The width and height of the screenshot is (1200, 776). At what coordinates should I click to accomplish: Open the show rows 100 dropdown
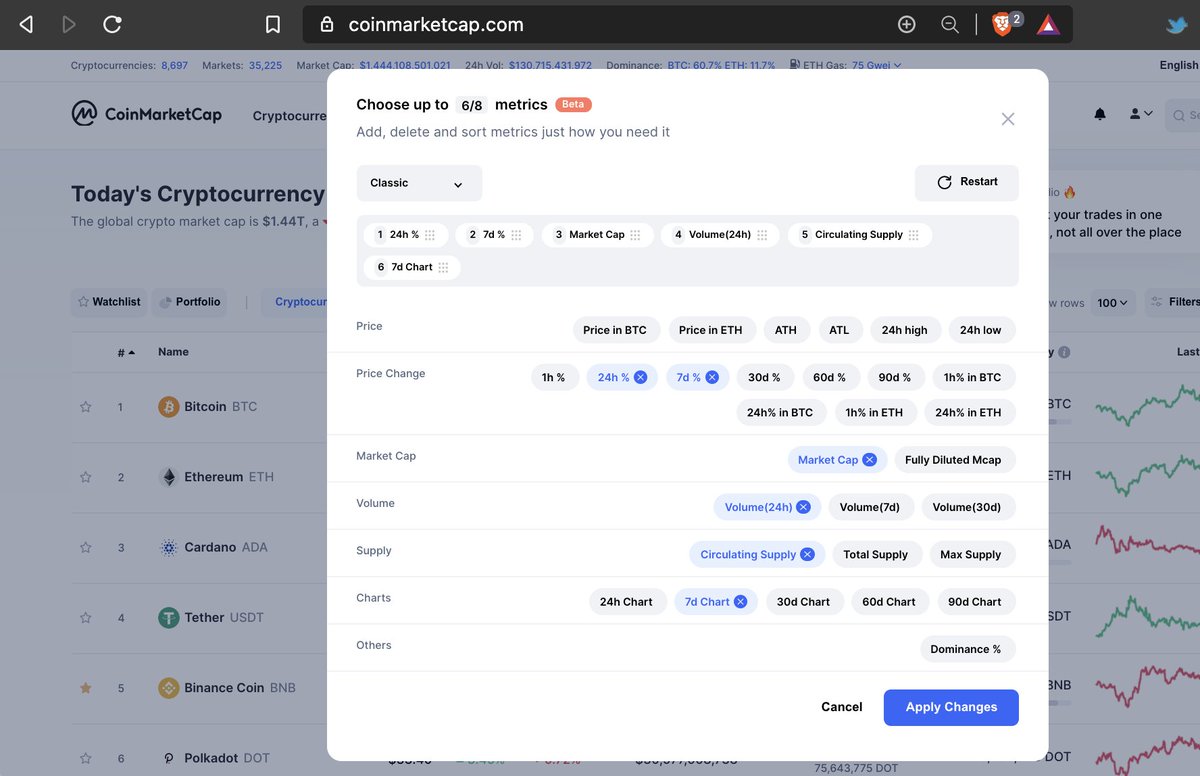coord(1112,302)
